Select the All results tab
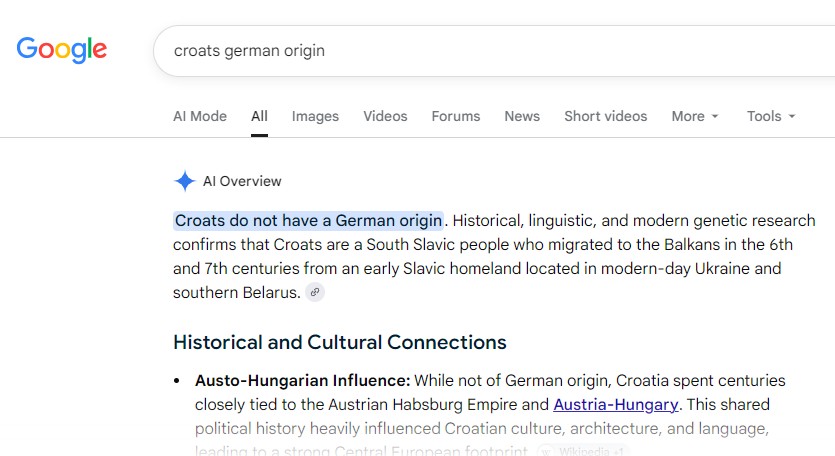Viewport: 835px width, 456px height. [x=259, y=116]
